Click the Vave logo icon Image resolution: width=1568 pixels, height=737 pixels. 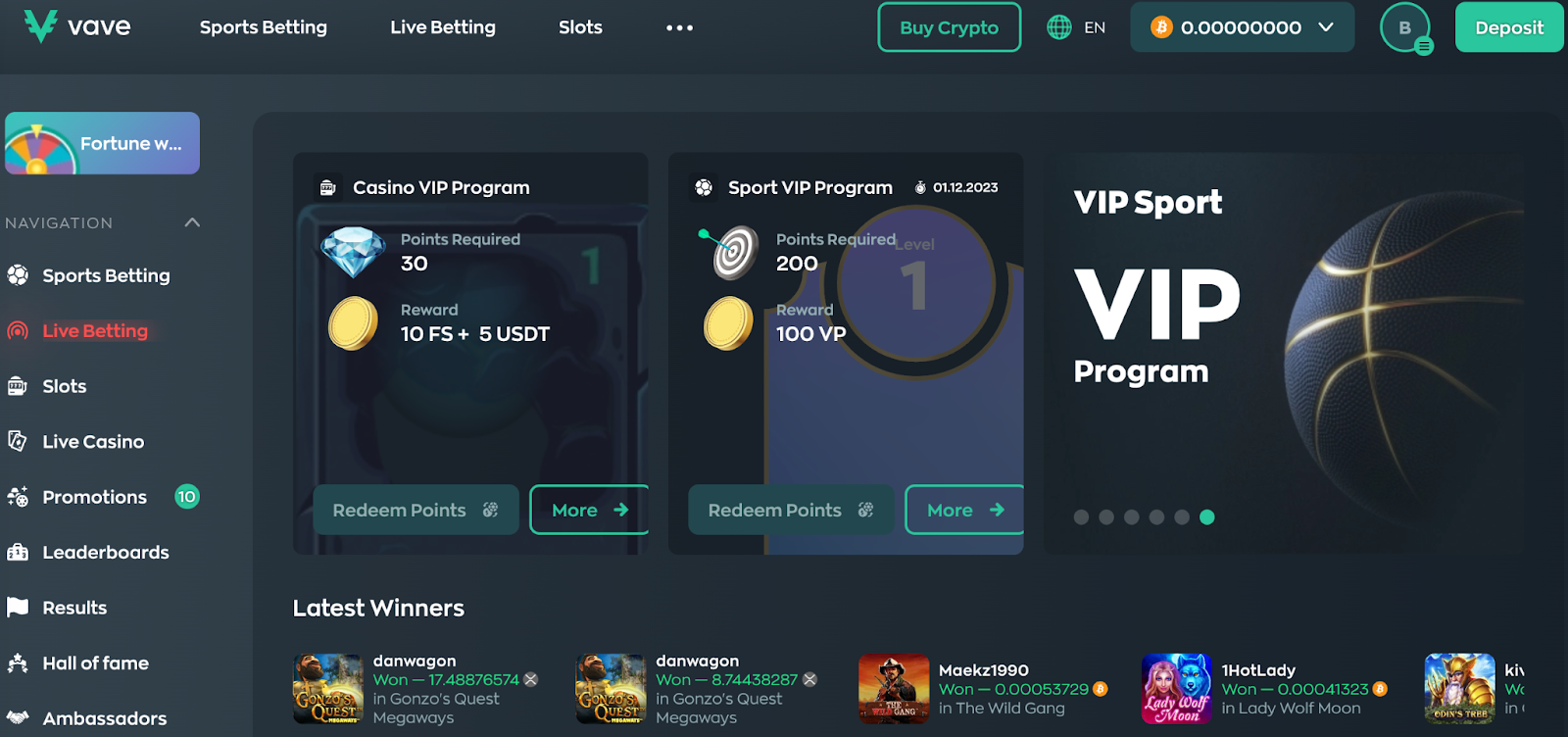[x=41, y=26]
